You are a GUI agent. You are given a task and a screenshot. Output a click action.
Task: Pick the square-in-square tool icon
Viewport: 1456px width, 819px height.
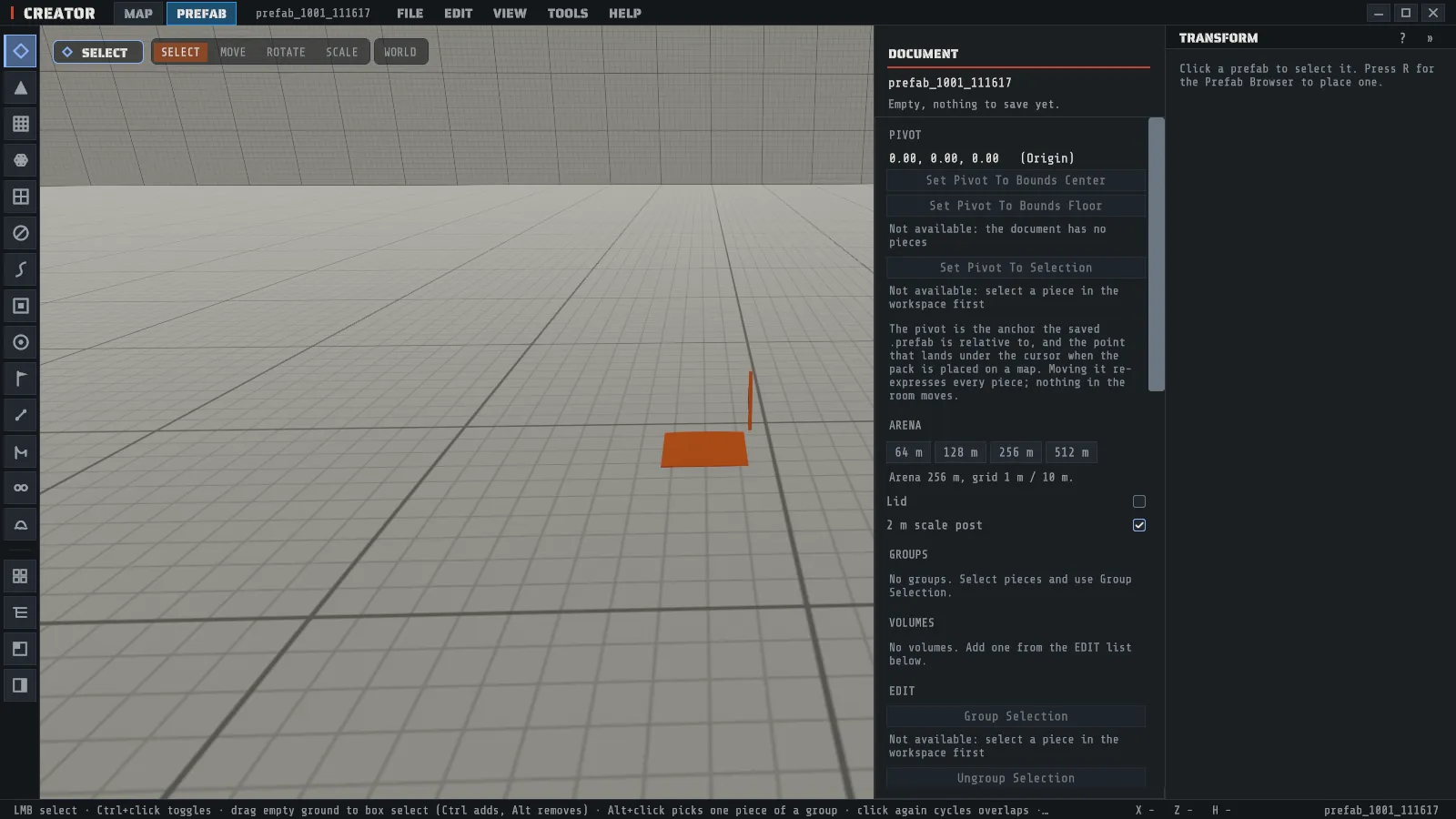20,306
